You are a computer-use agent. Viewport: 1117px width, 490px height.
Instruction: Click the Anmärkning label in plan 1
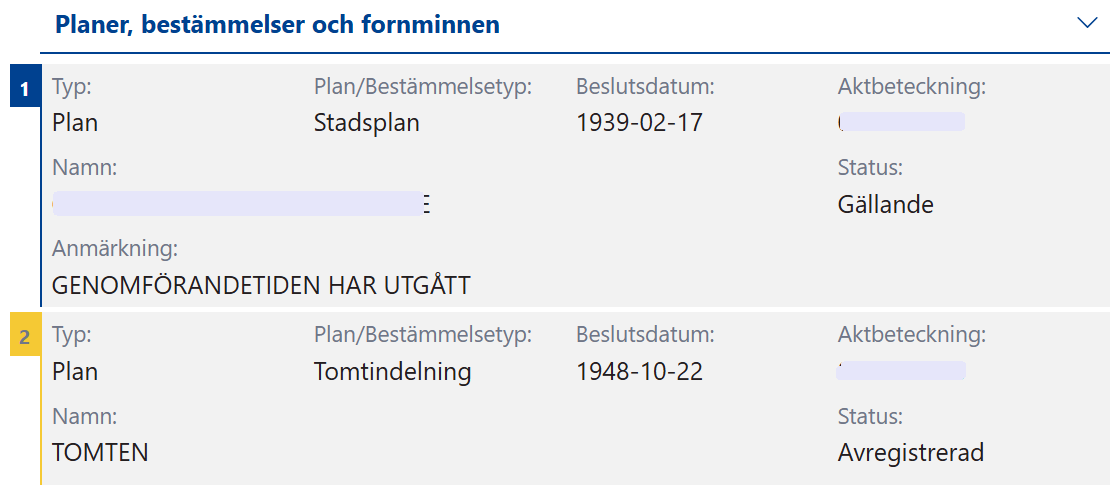coord(115,248)
